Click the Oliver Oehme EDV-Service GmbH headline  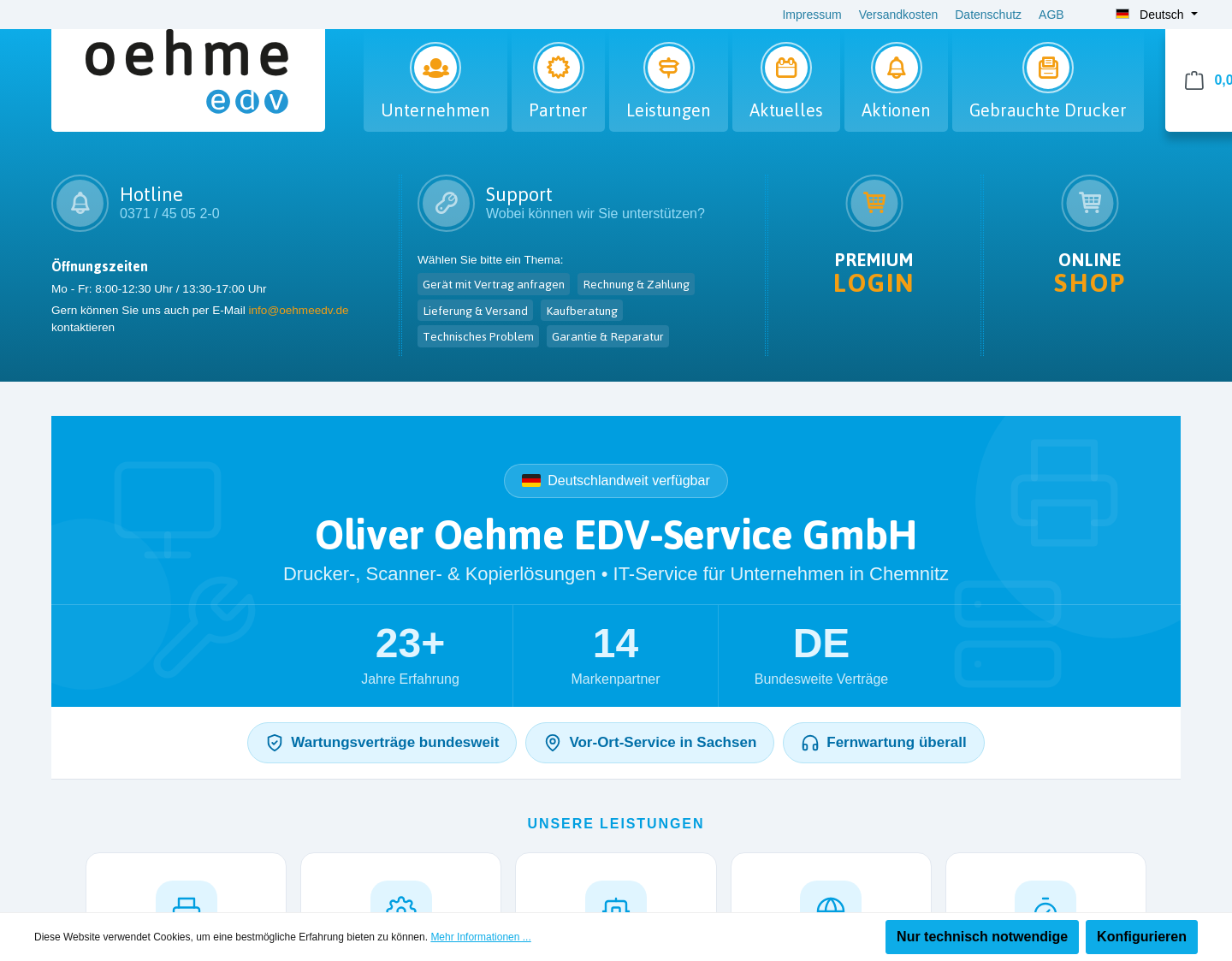pos(616,536)
